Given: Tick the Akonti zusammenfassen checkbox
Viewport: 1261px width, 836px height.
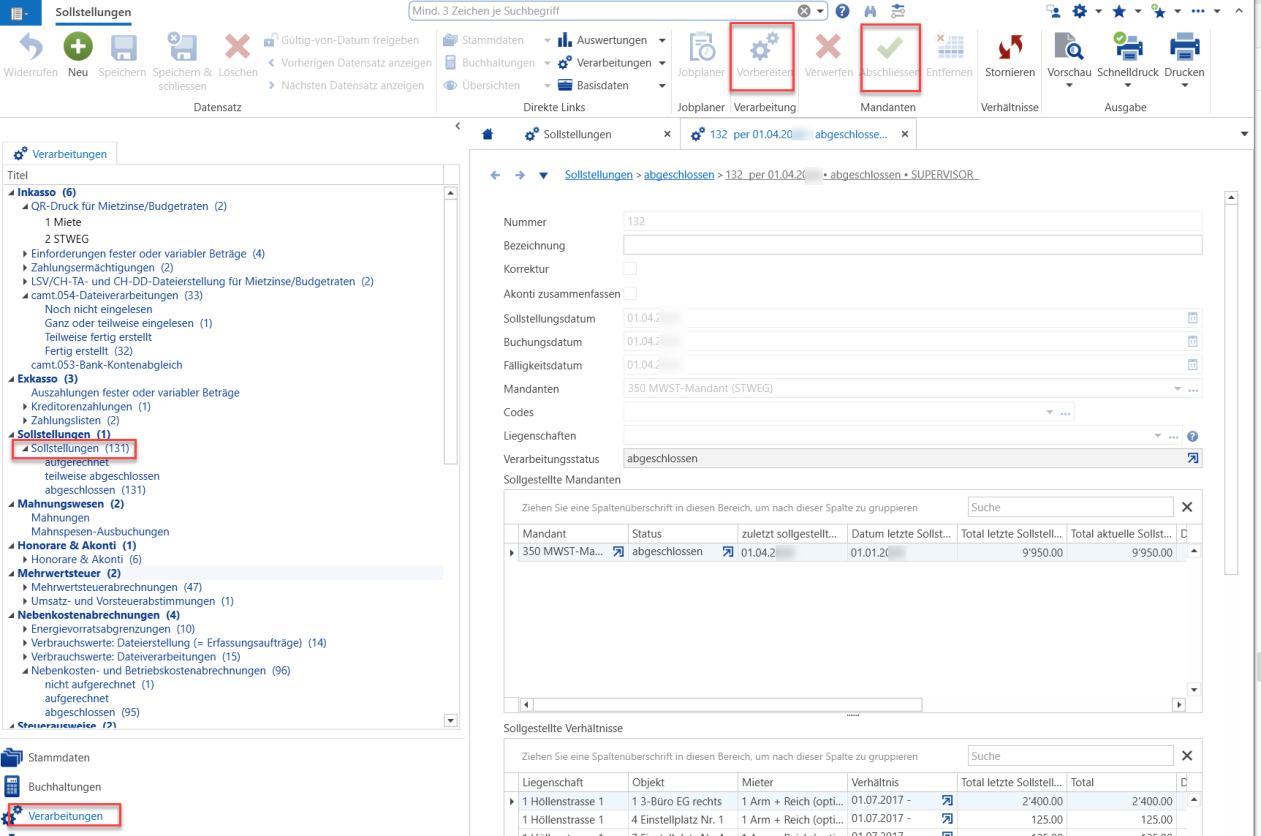Looking at the screenshot, I should pyautogui.click(x=630, y=293).
